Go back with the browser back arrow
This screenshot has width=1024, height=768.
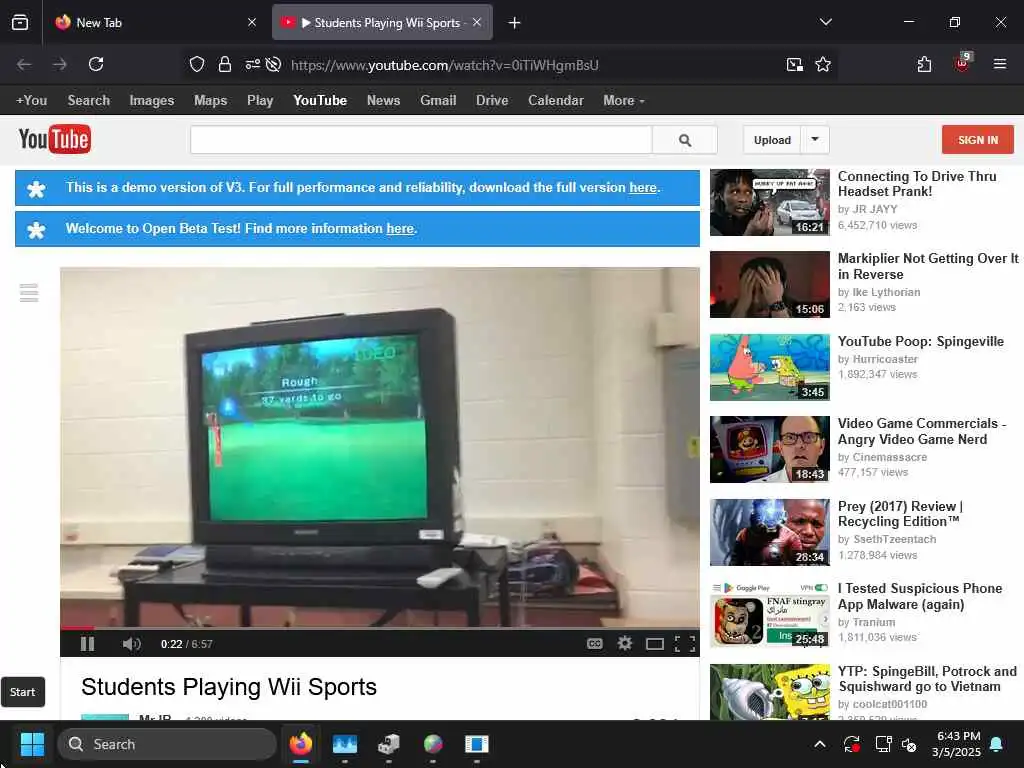(x=24, y=64)
